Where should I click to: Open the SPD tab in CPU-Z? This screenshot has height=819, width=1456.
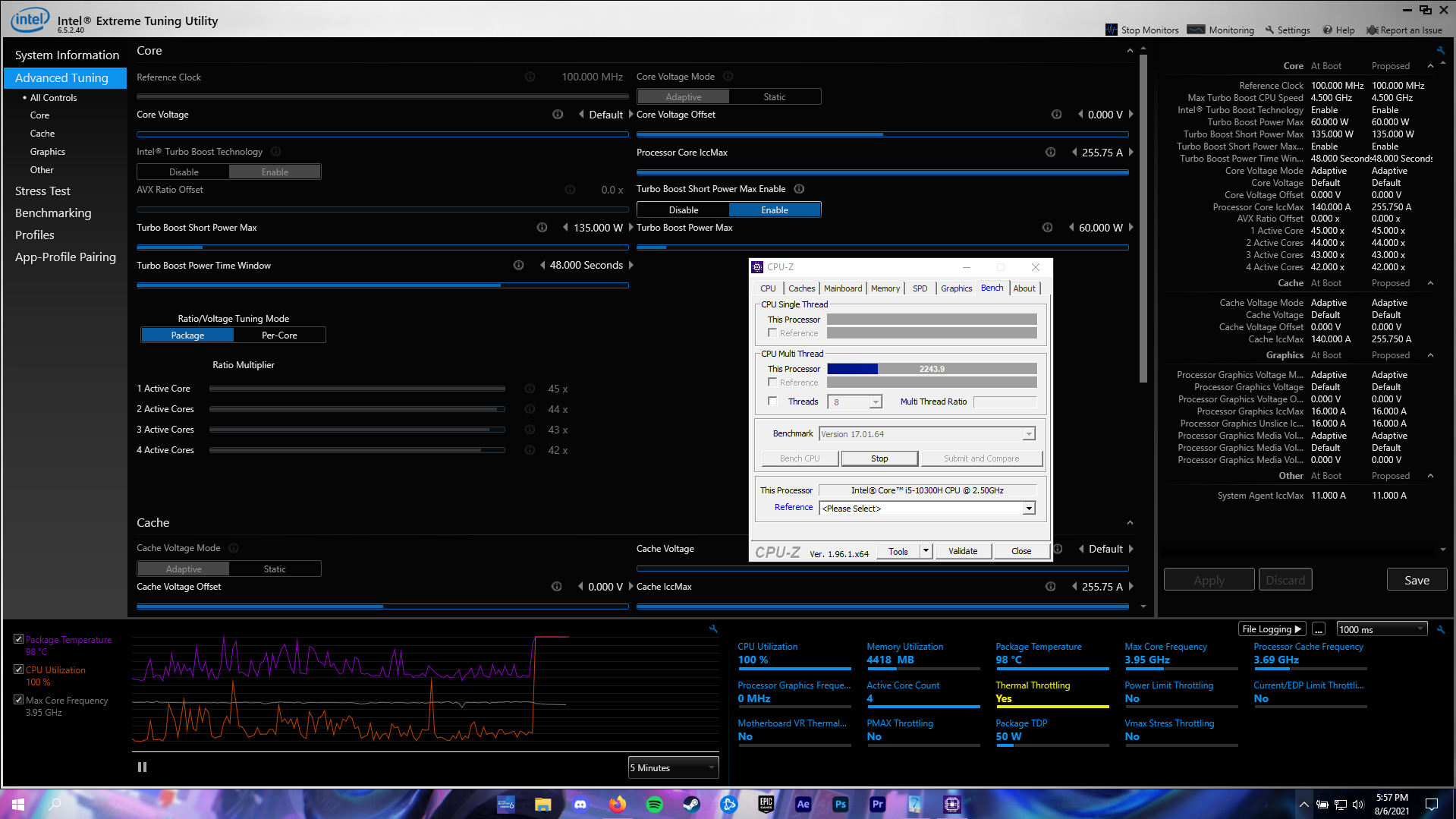tap(920, 288)
